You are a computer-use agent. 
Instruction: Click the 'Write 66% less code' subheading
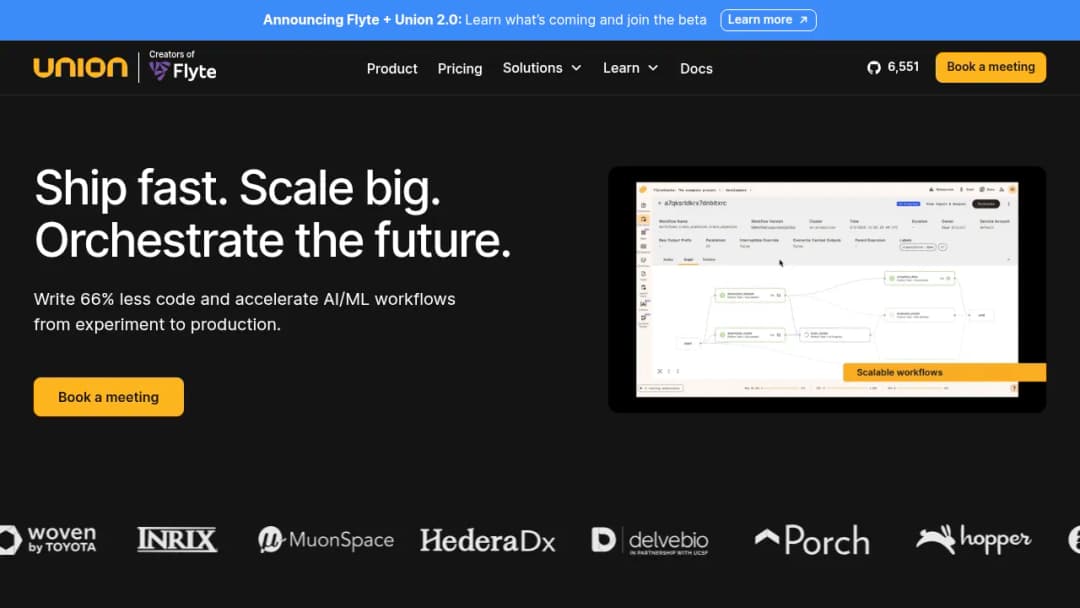245,312
